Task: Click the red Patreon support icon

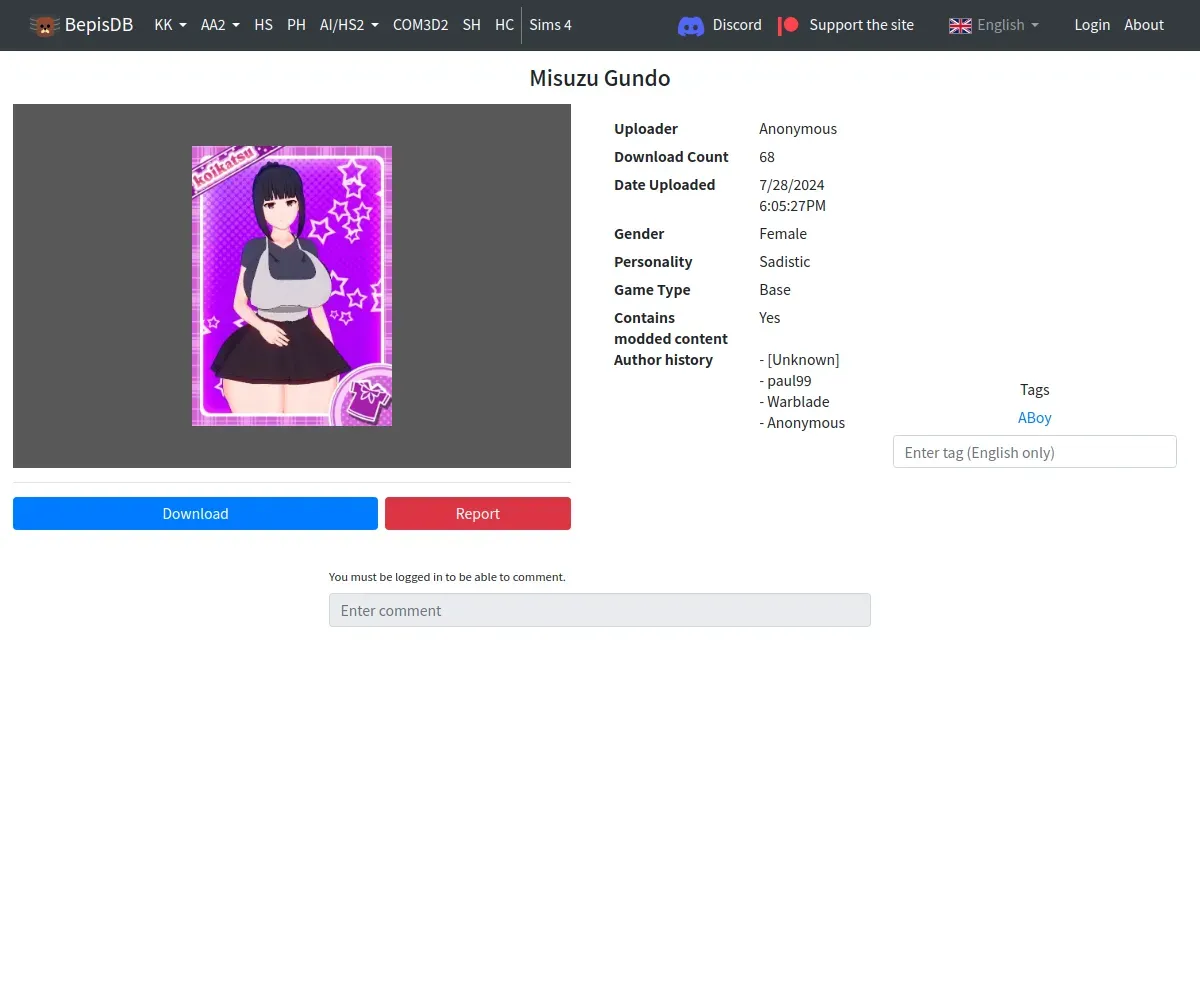Action: point(789,25)
